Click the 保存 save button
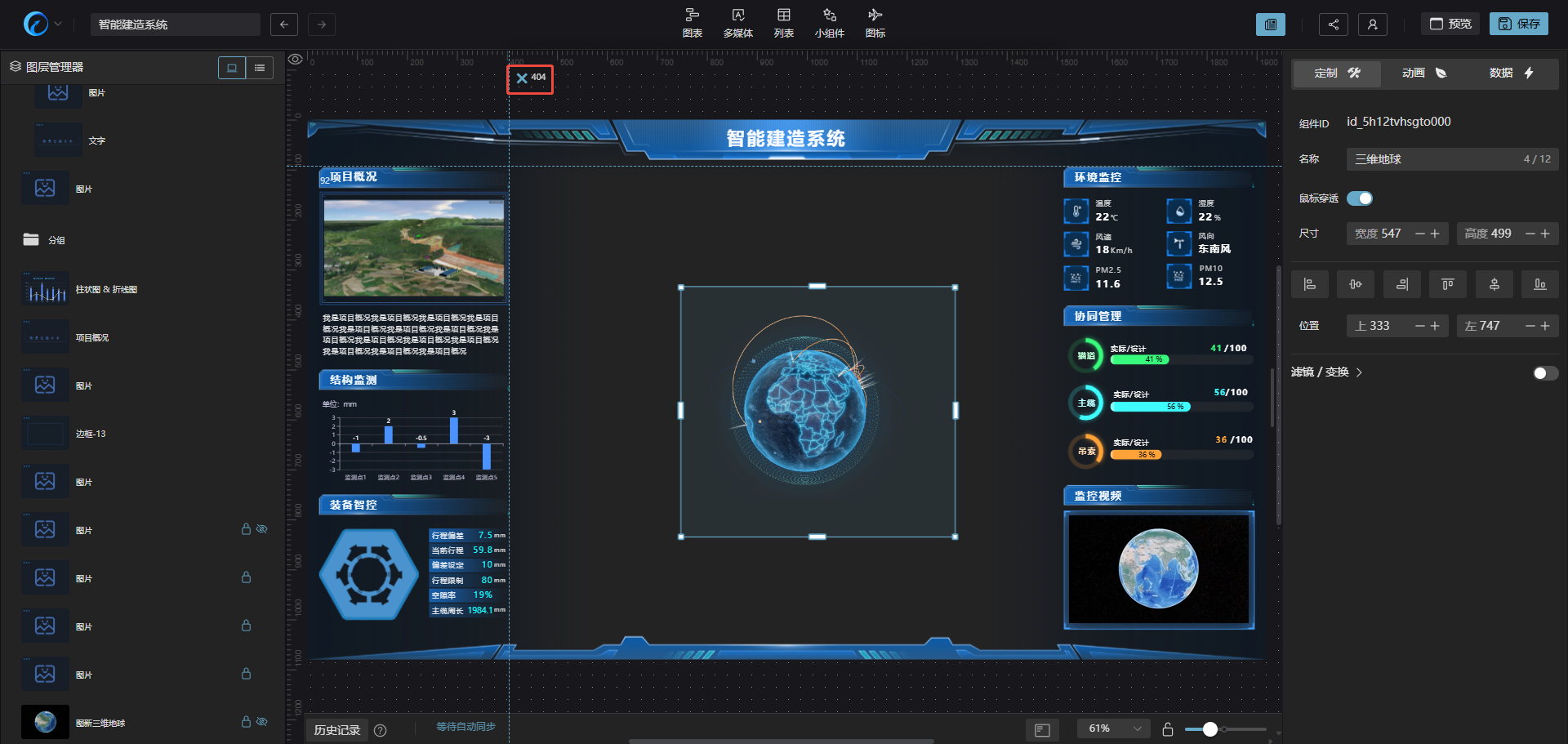Screen dimensions: 1568x744 point(1518,25)
